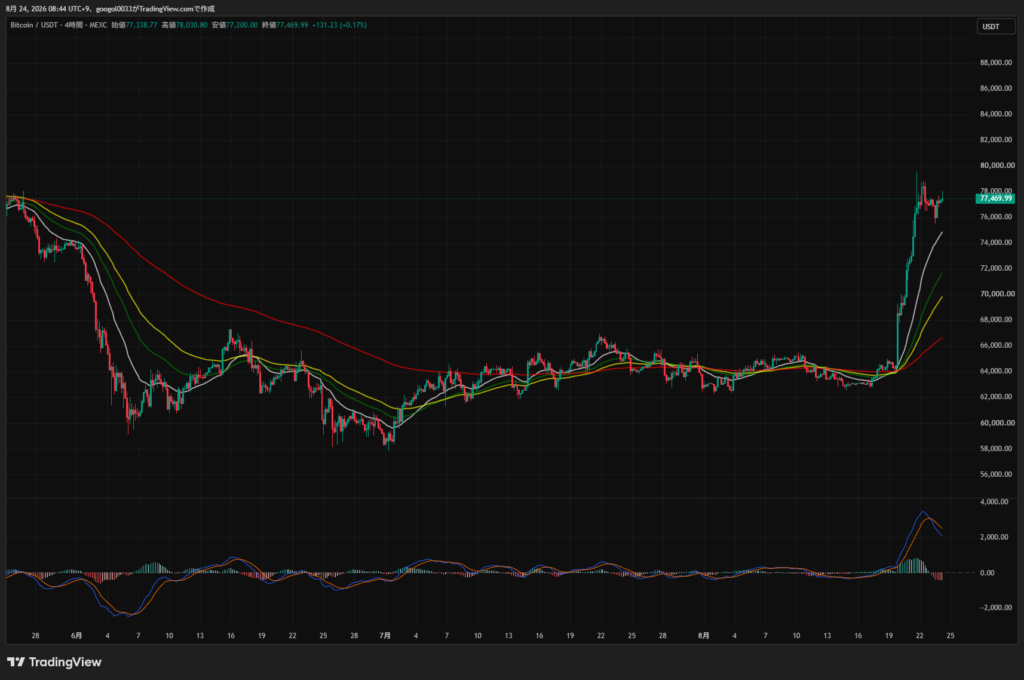The width and height of the screenshot is (1024, 680).
Task: Click the TradingView logo at bottom left
Action: pos(54,662)
